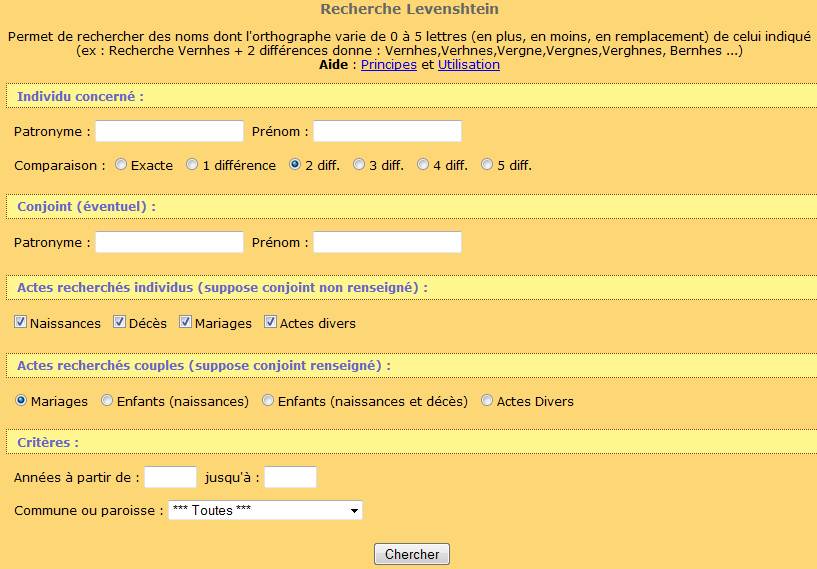Screen dimensions: 817x569
Task: Select the 2 diff. comparison radio
Action: [295, 165]
